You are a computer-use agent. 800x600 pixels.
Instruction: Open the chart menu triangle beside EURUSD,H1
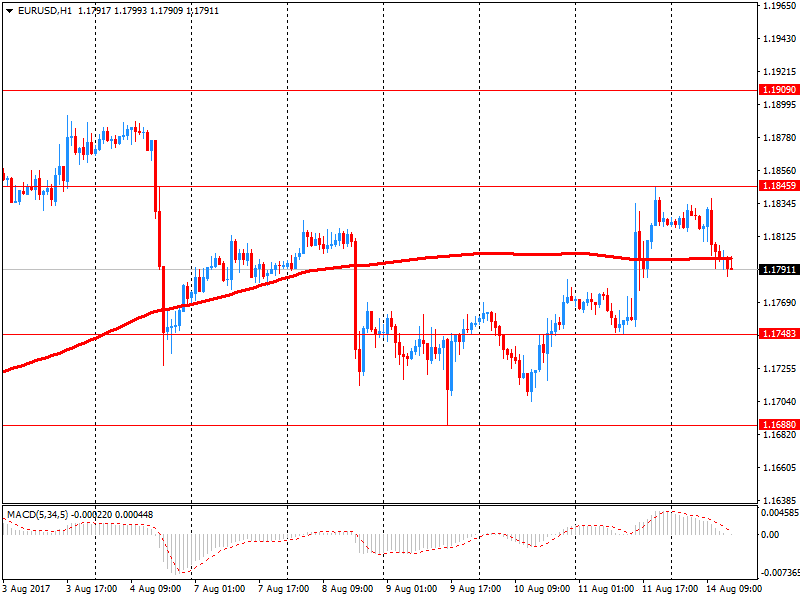click(x=9, y=11)
